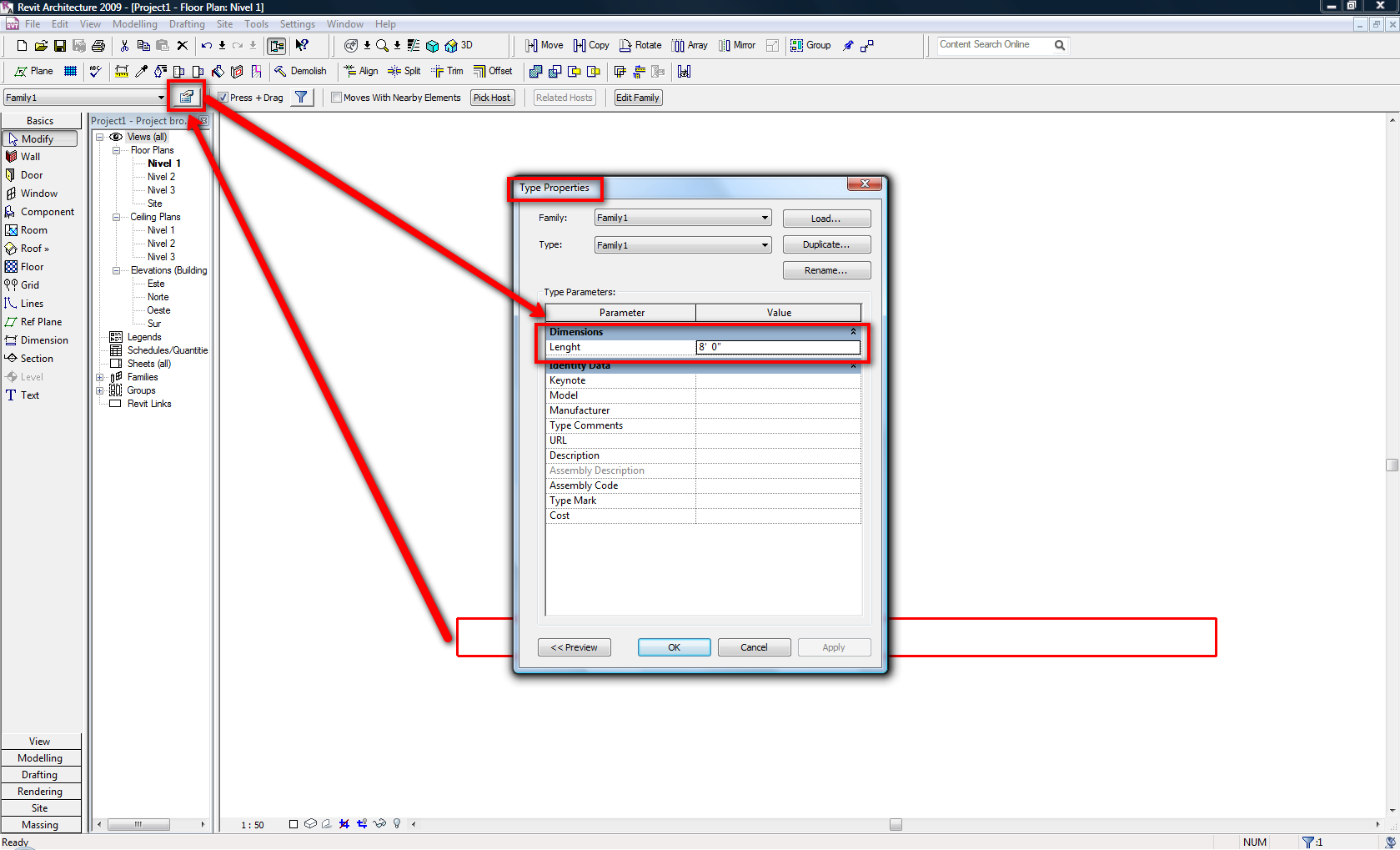Collapse the Elevations tree node
Screen dimensions: 1400x850
(x=117, y=270)
